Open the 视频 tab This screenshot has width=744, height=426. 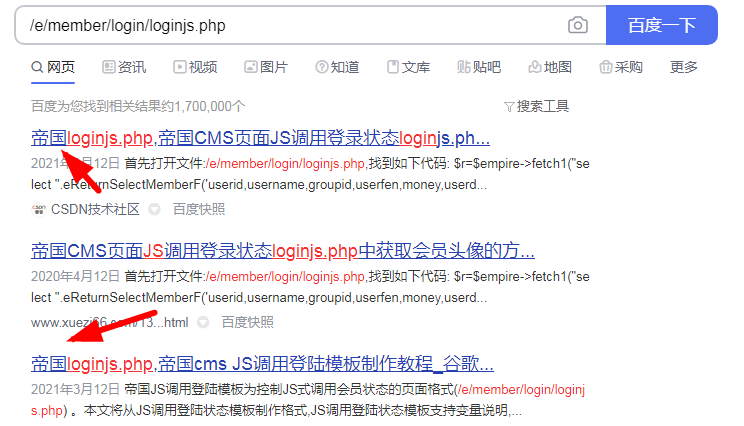[x=195, y=67]
